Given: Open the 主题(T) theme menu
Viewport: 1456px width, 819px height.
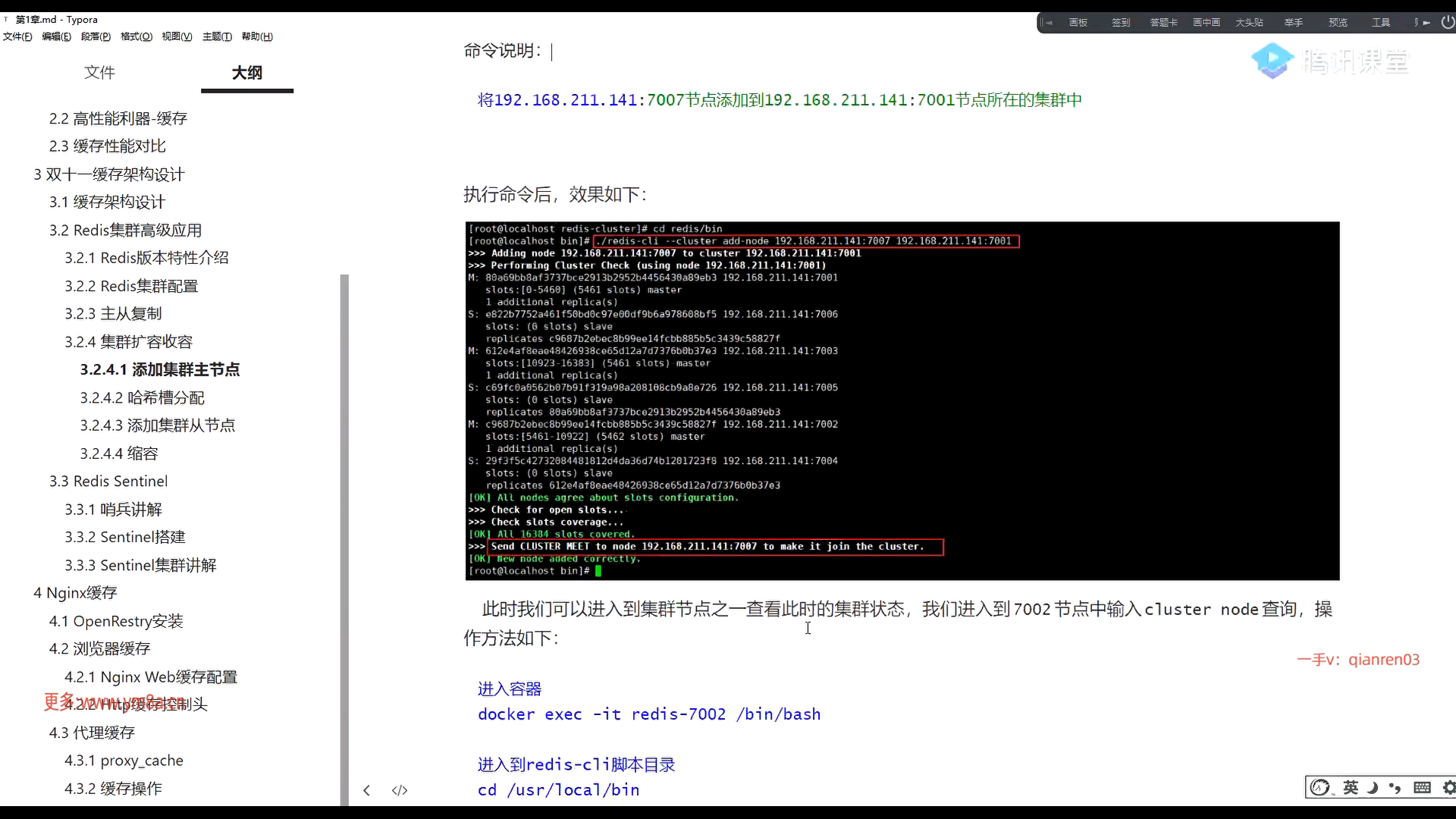Looking at the screenshot, I should click(x=217, y=36).
